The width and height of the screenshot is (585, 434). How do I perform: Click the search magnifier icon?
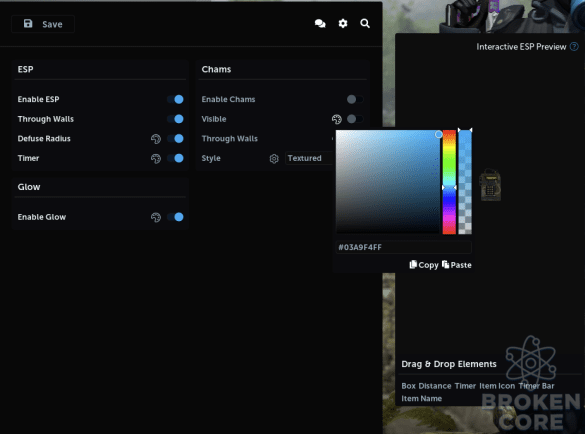[365, 24]
